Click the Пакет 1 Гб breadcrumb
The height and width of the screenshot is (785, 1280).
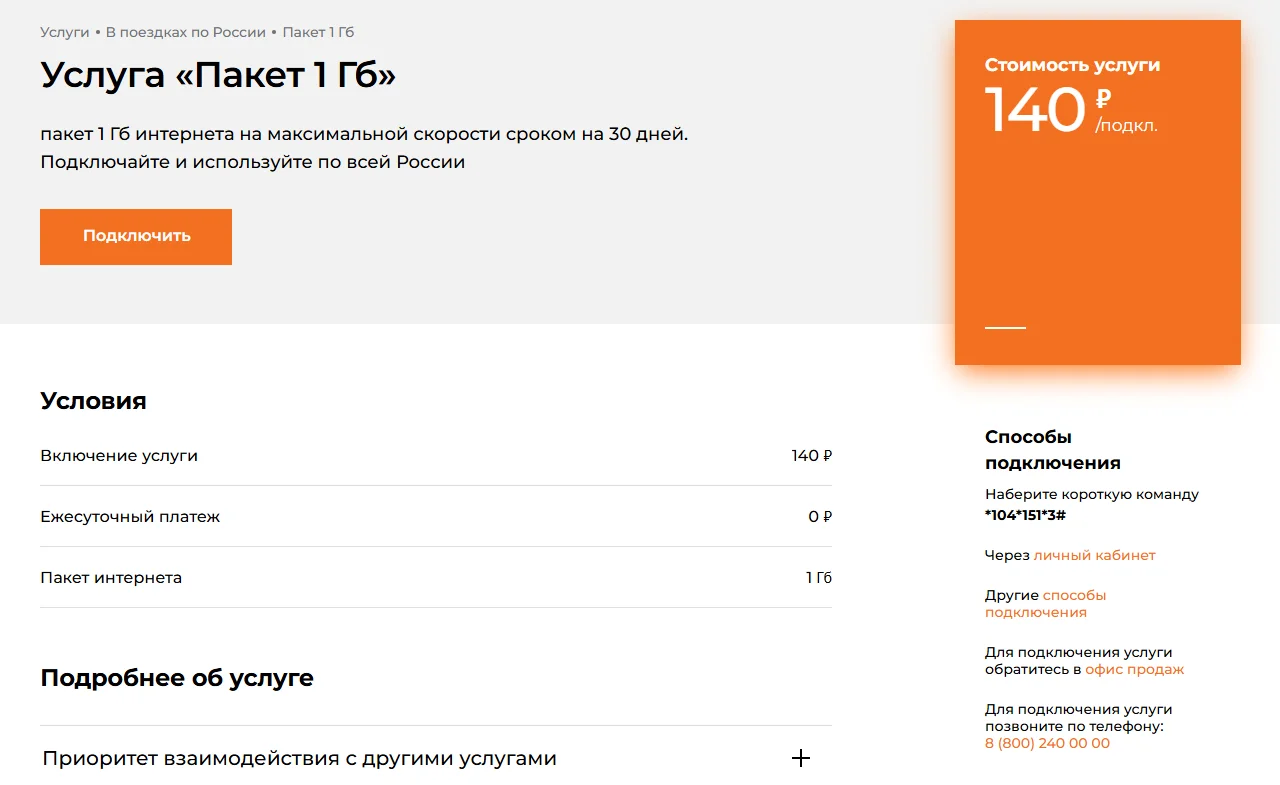pos(318,32)
